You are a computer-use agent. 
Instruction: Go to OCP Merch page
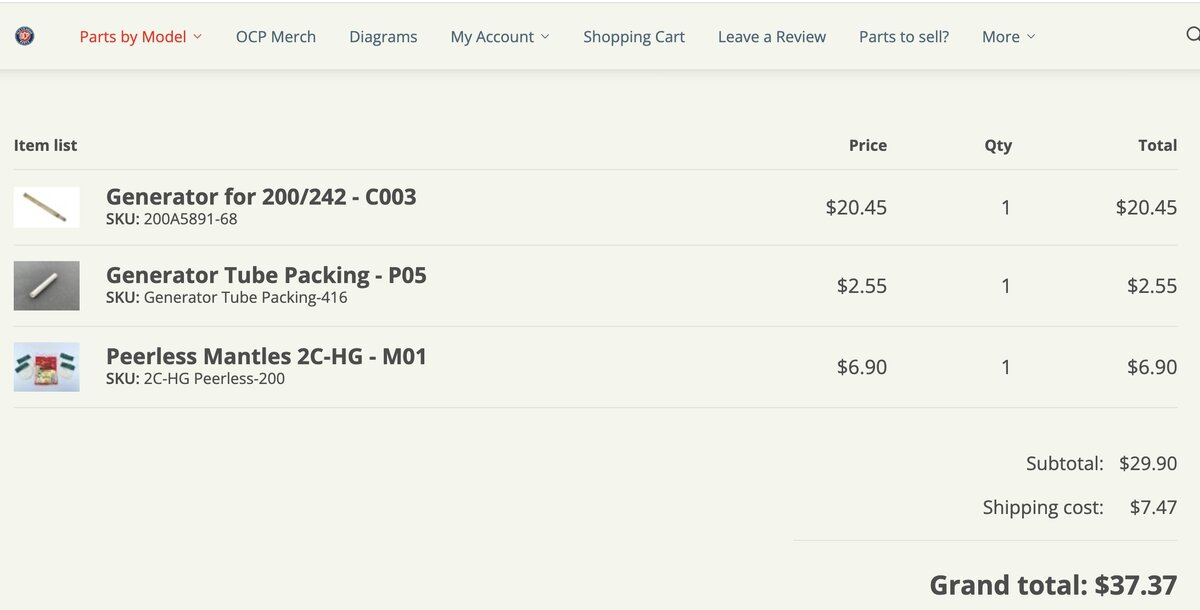276,36
